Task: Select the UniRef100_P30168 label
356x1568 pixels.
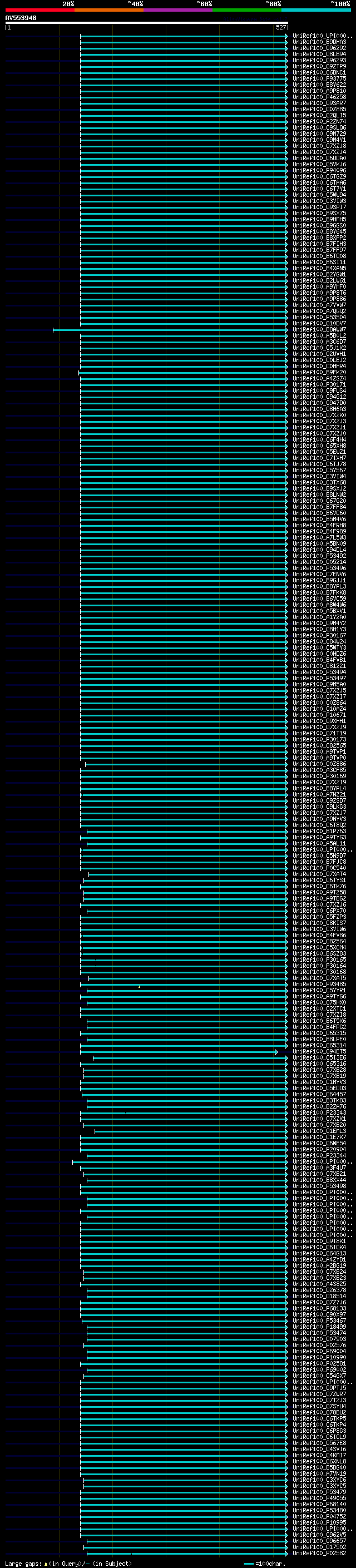Action: tap(319, 972)
